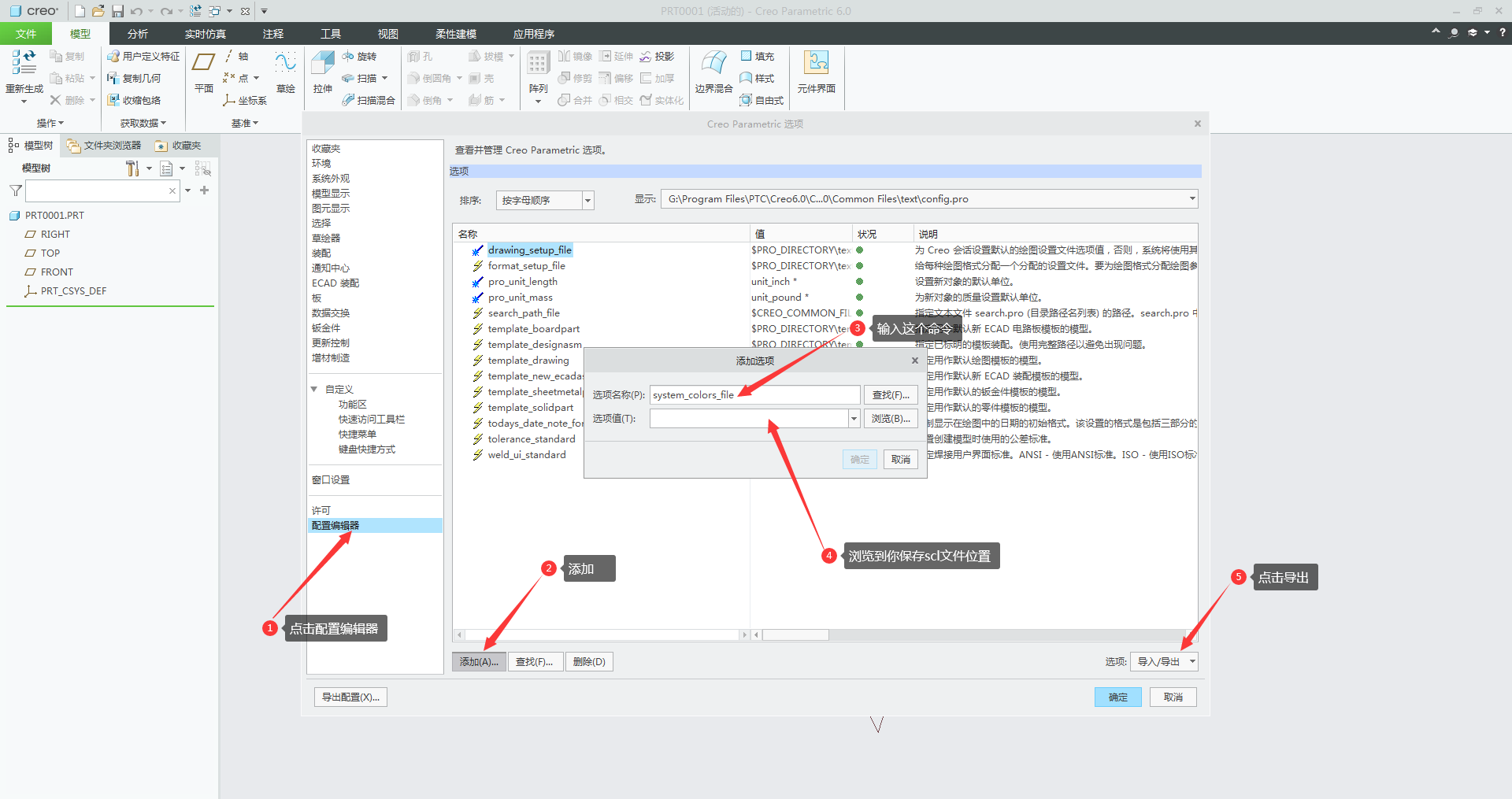Open the 文件 menu tab
The image size is (1512, 799).
coord(26,34)
